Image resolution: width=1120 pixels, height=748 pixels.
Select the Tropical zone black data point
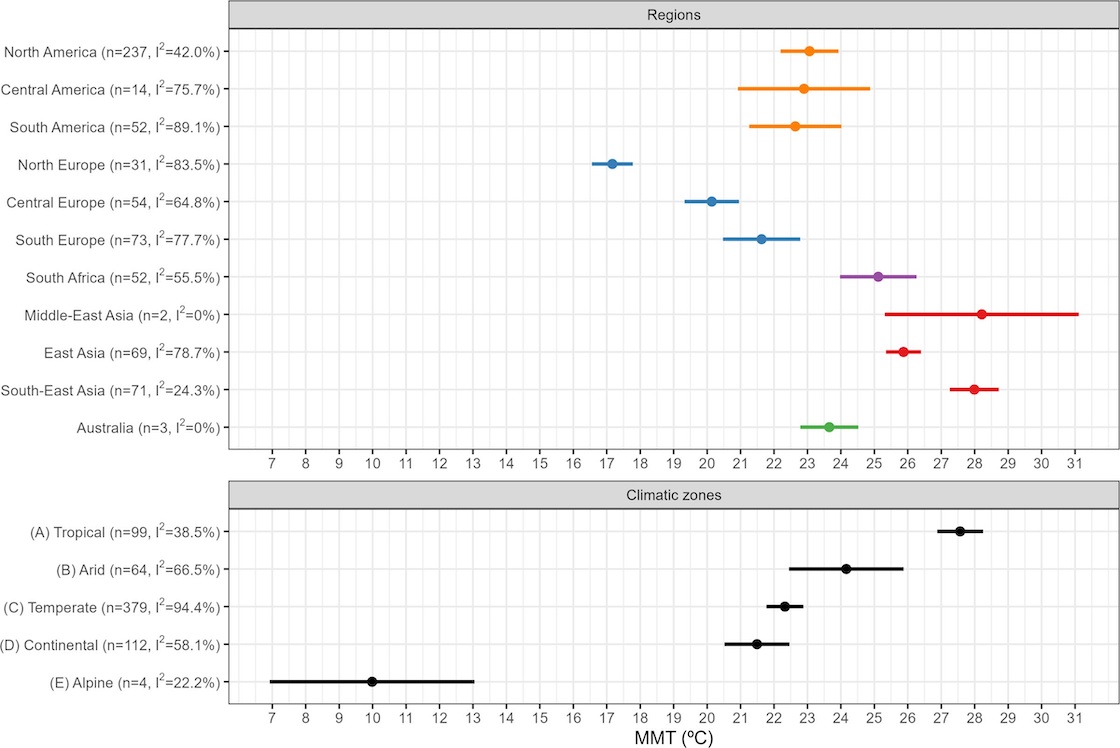tap(960, 532)
